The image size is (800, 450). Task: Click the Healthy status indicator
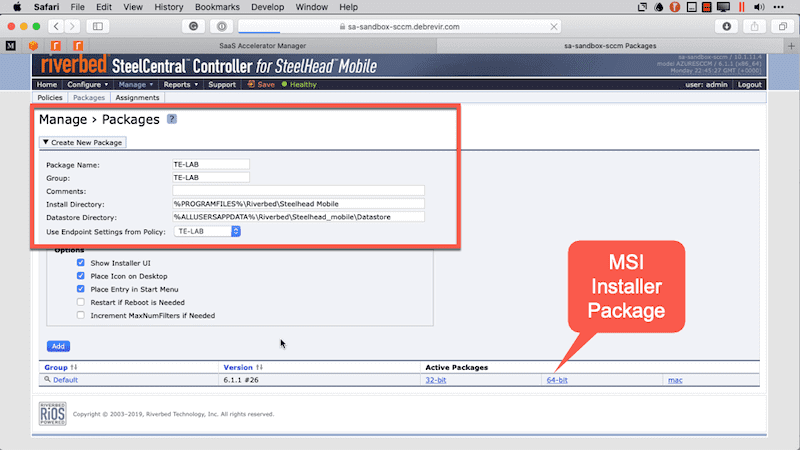299,85
